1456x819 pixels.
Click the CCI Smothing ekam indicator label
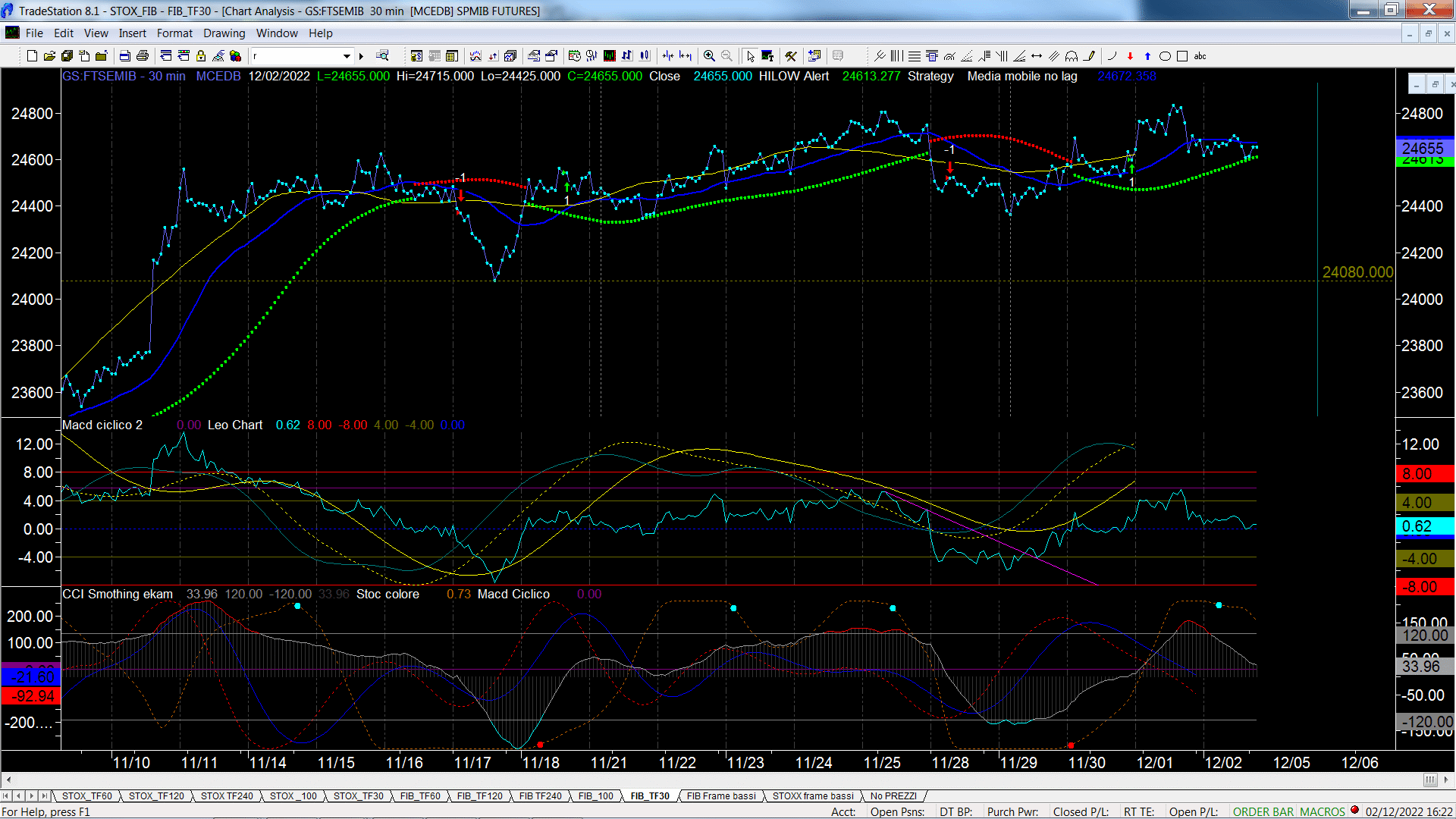tap(118, 595)
